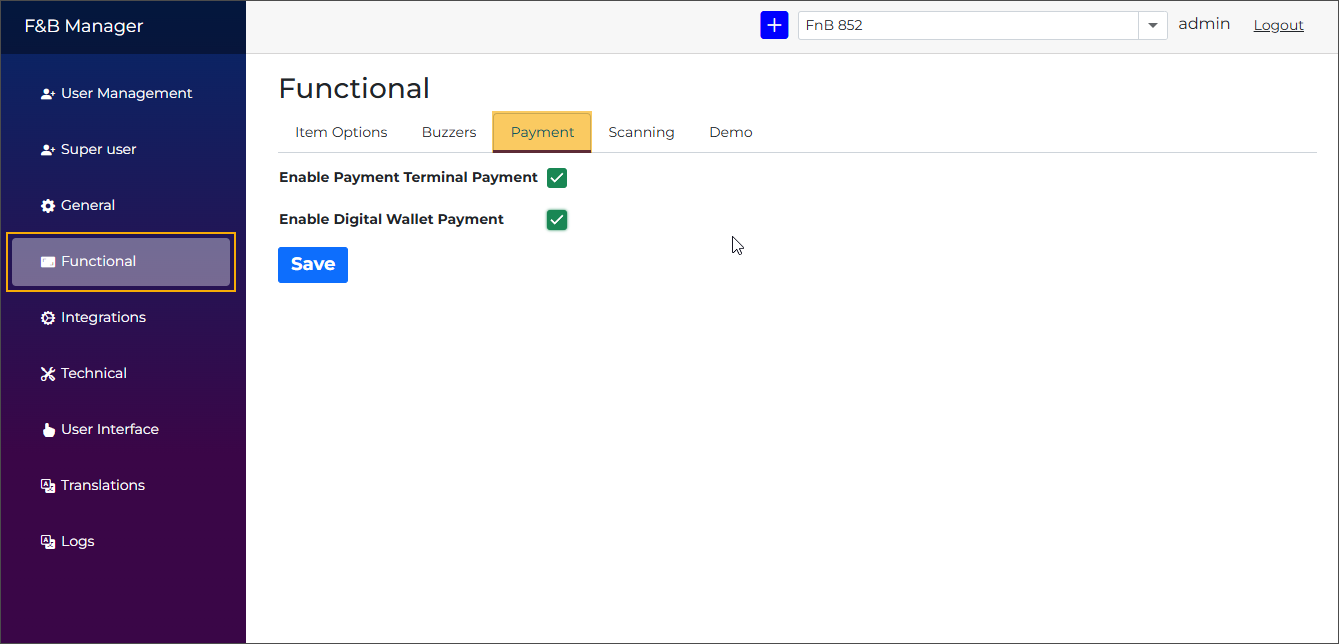Click the blue plus icon near the top
The width and height of the screenshot is (1339, 644).
pyautogui.click(x=774, y=24)
